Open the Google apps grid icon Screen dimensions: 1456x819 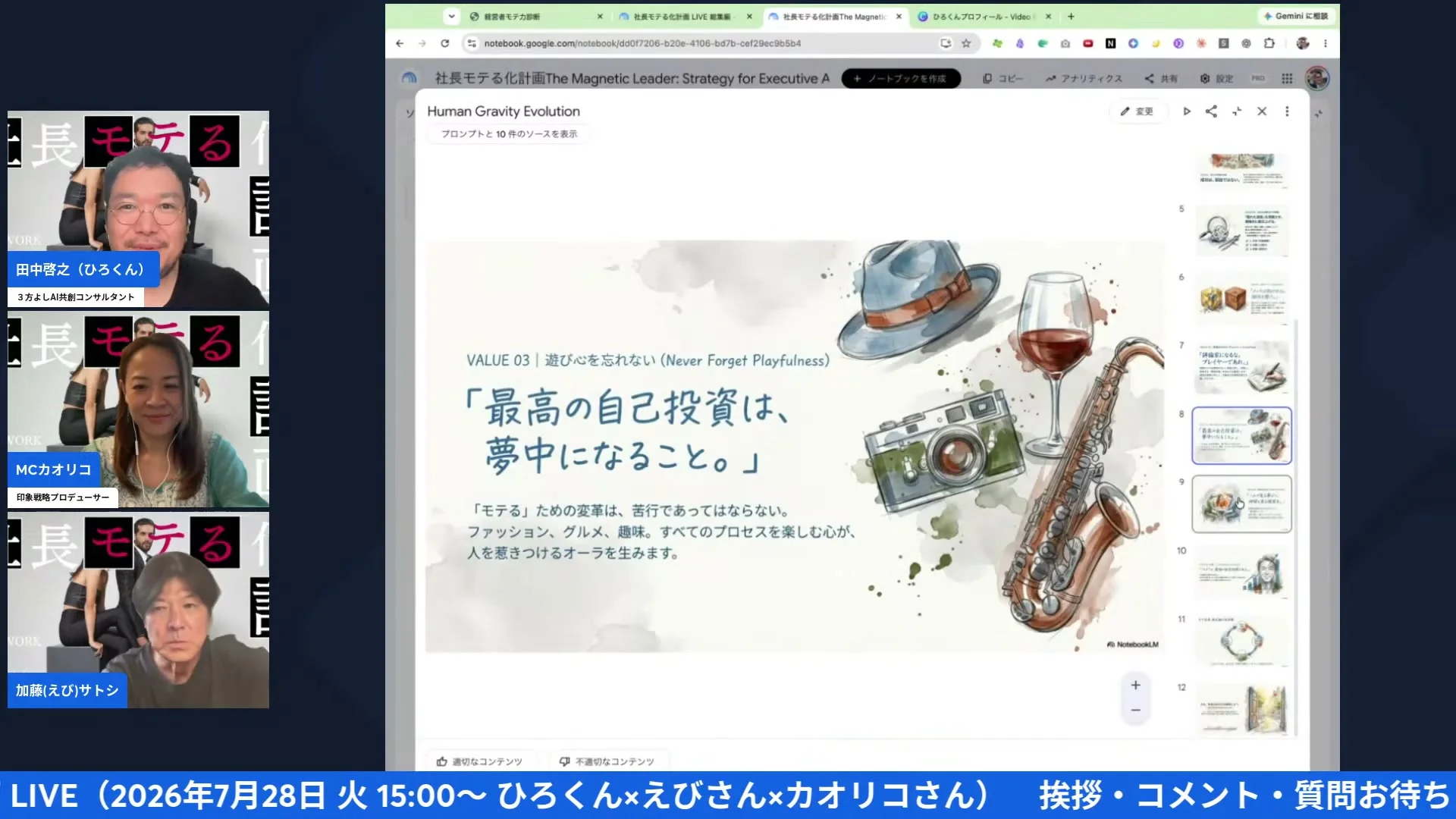[x=1287, y=78]
